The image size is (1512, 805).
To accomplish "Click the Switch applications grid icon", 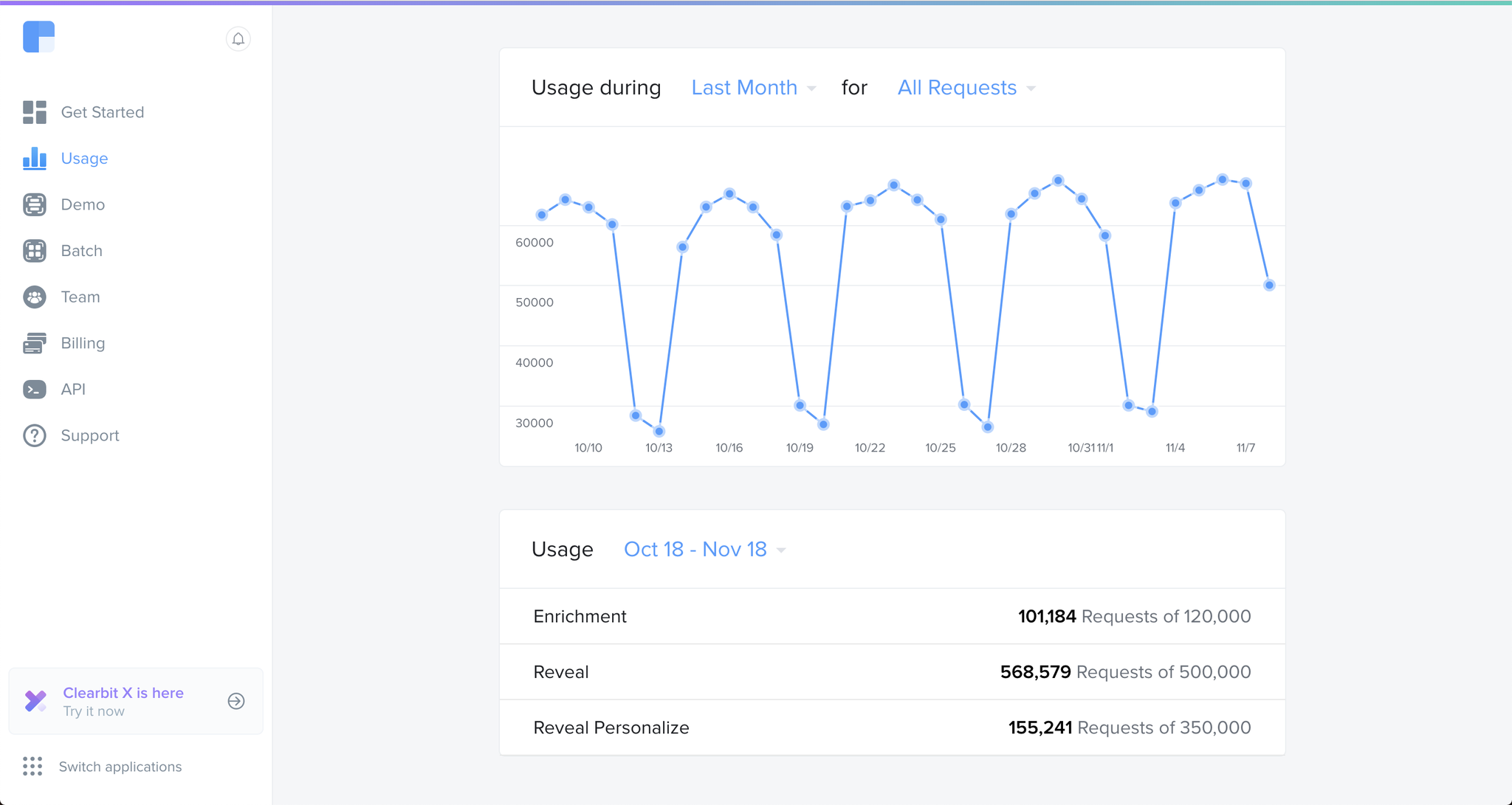I will pos(32,766).
